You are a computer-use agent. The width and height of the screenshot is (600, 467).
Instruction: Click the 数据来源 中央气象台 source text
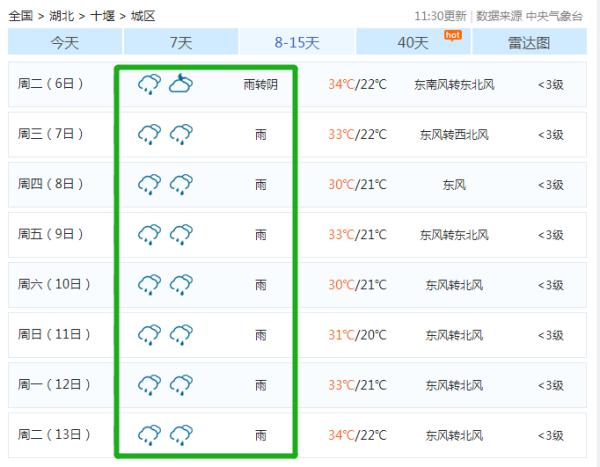(529, 16)
